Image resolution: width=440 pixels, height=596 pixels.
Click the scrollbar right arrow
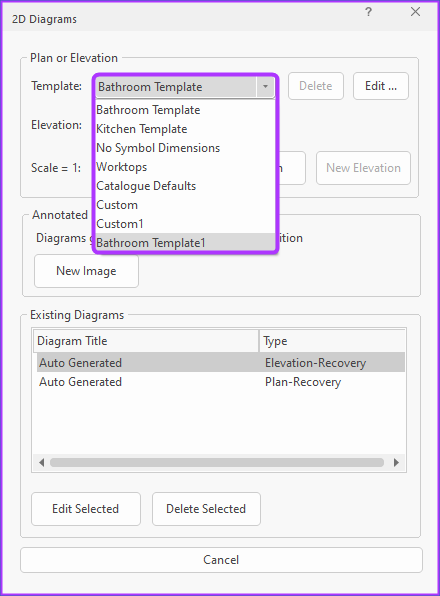[396, 462]
